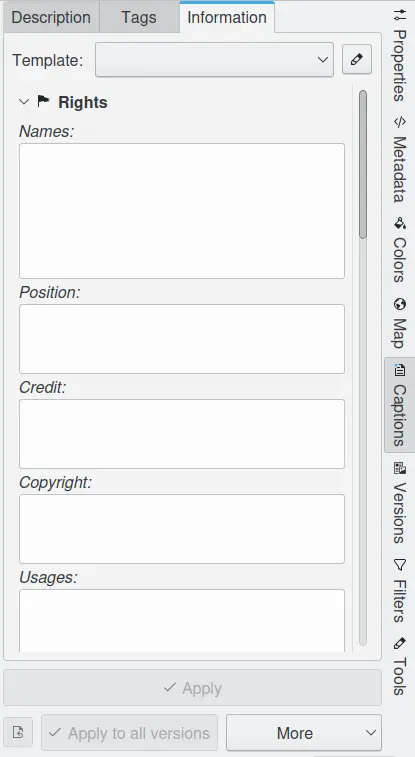Open the Metadata sidebar tab
Screen dimensions: 415x757
pyautogui.click(x=400, y=160)
